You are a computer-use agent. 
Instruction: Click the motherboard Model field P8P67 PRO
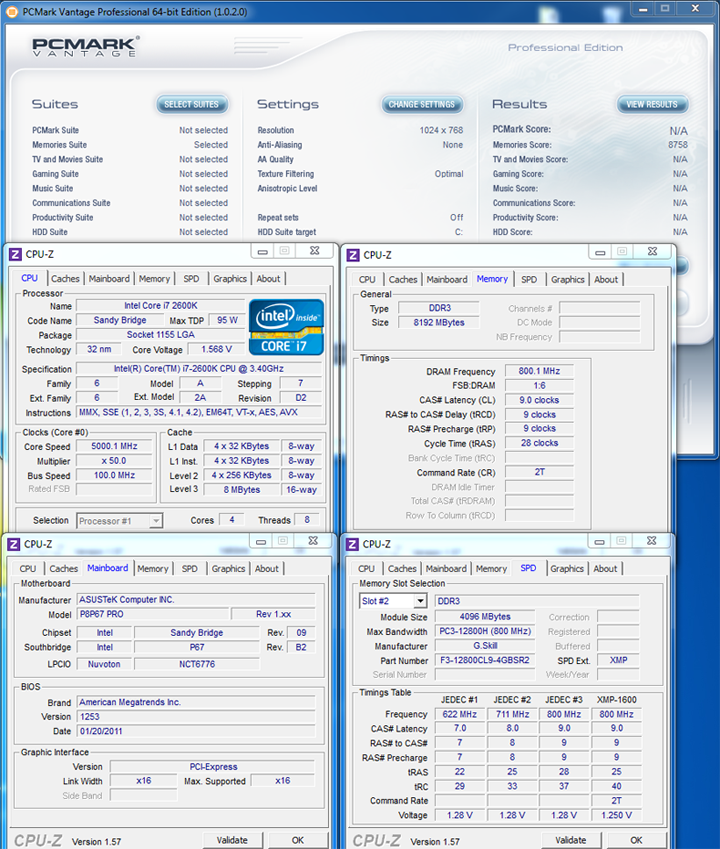pos(152,615)
